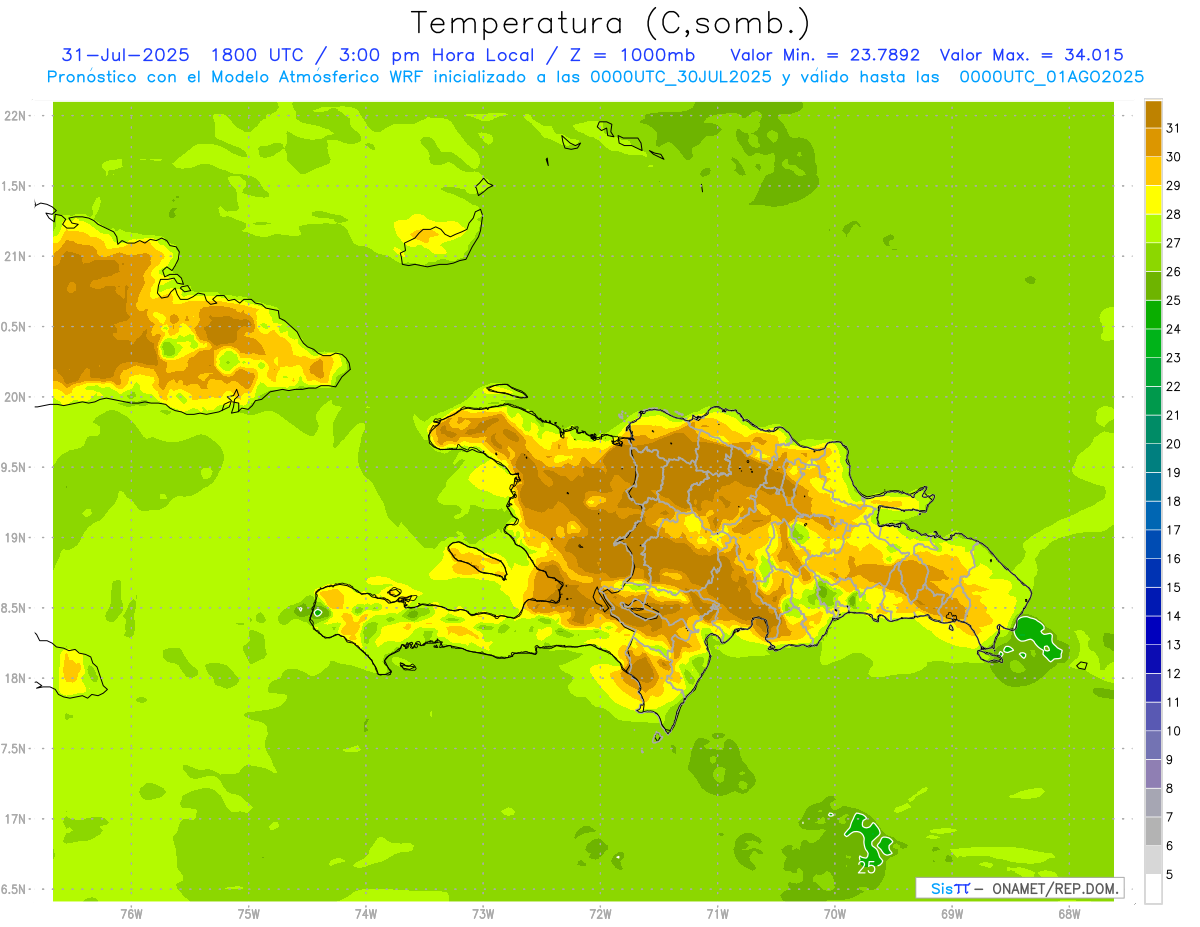This screenshot has width=1200, height=927.
Task: Click initialization time "0000UTC_30JUL2025"
Action: pos(681,77)
